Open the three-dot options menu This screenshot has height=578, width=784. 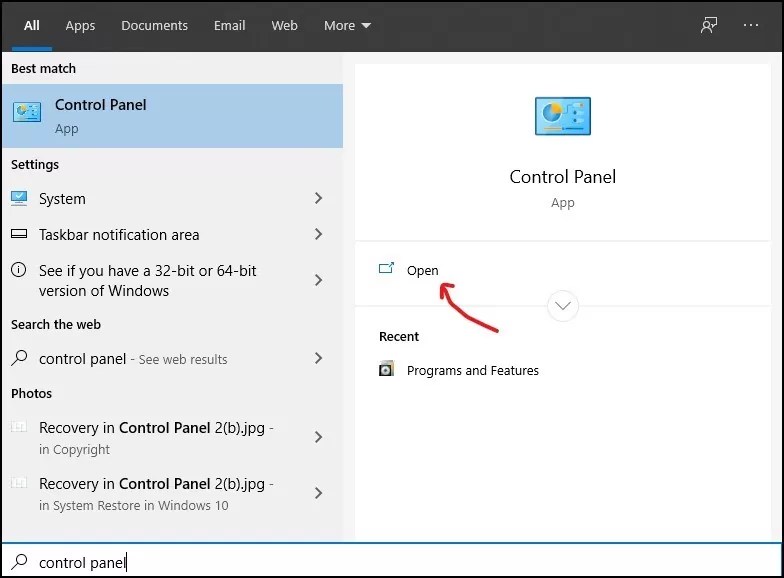point(750,25)
